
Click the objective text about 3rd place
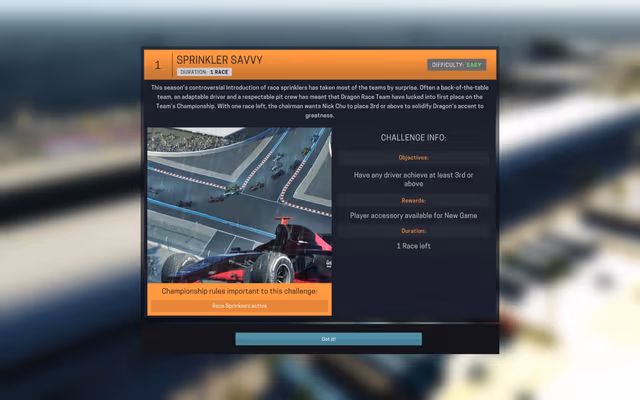[x=414, y=179]
